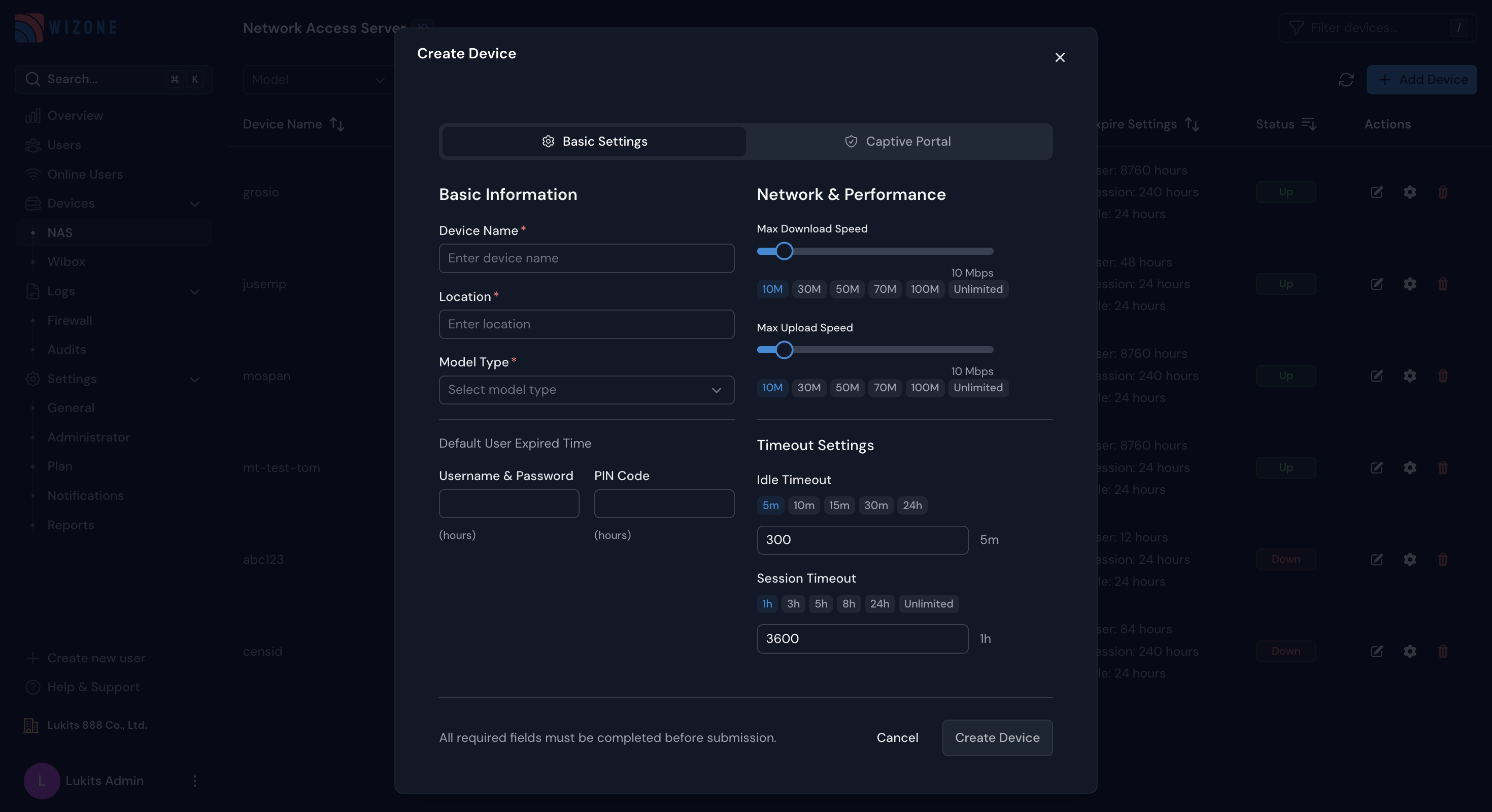Collapse the Devices sidebar section
The image size is (1492, 812).
(x=194, y=204)
